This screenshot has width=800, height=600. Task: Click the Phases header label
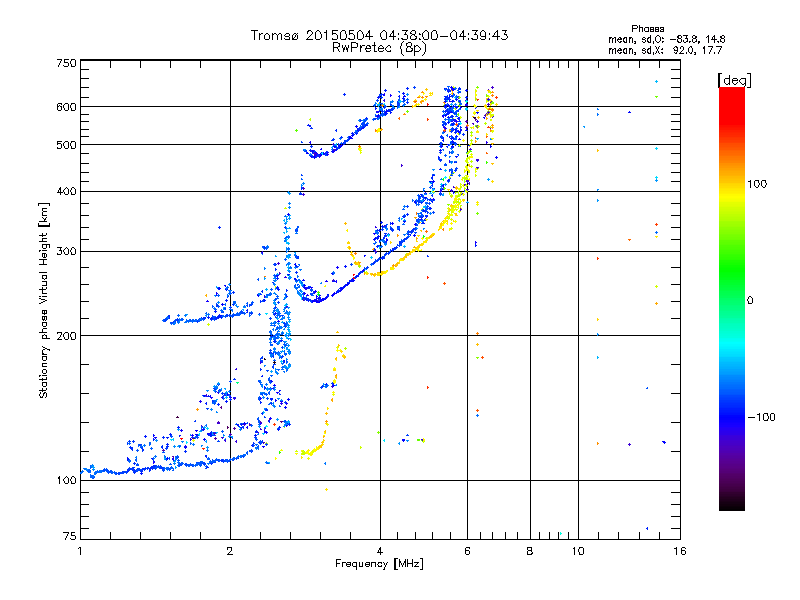647,29
